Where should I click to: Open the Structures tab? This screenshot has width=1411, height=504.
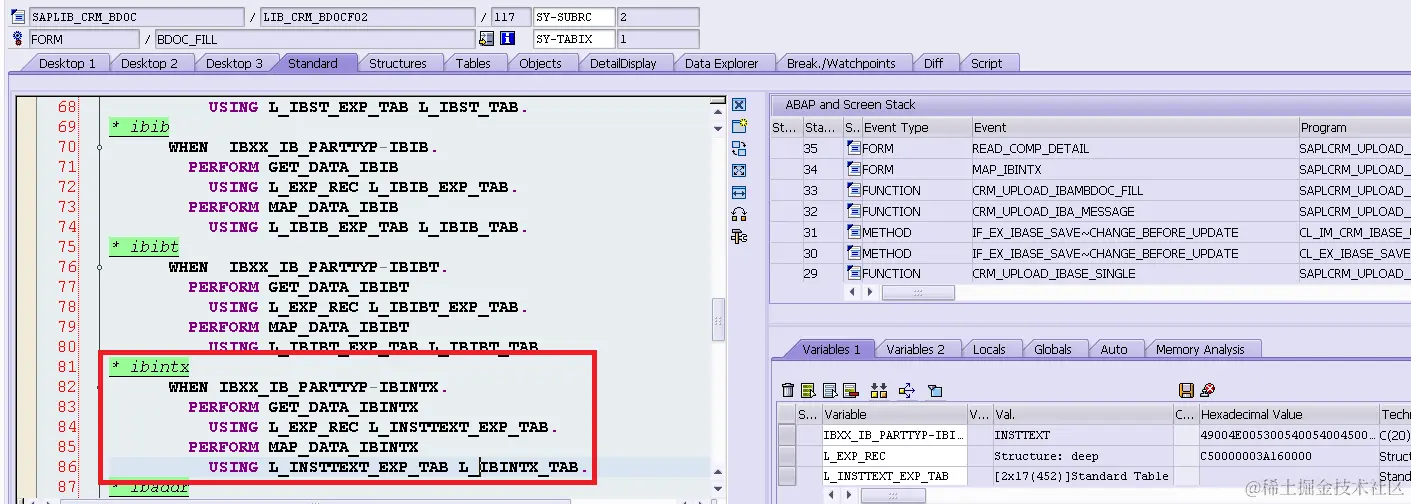tap(397, 63)
